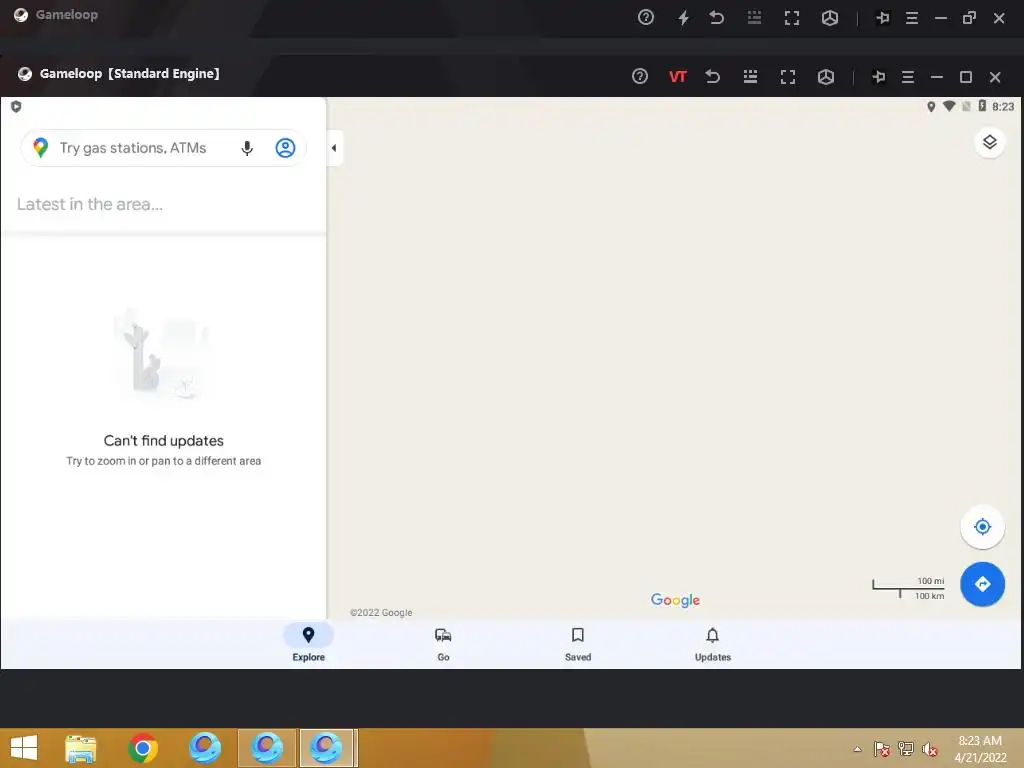Click cube icon in back Gameloop window
The height and width of the screenshot is (768, 1024).
tap(830, 18)
